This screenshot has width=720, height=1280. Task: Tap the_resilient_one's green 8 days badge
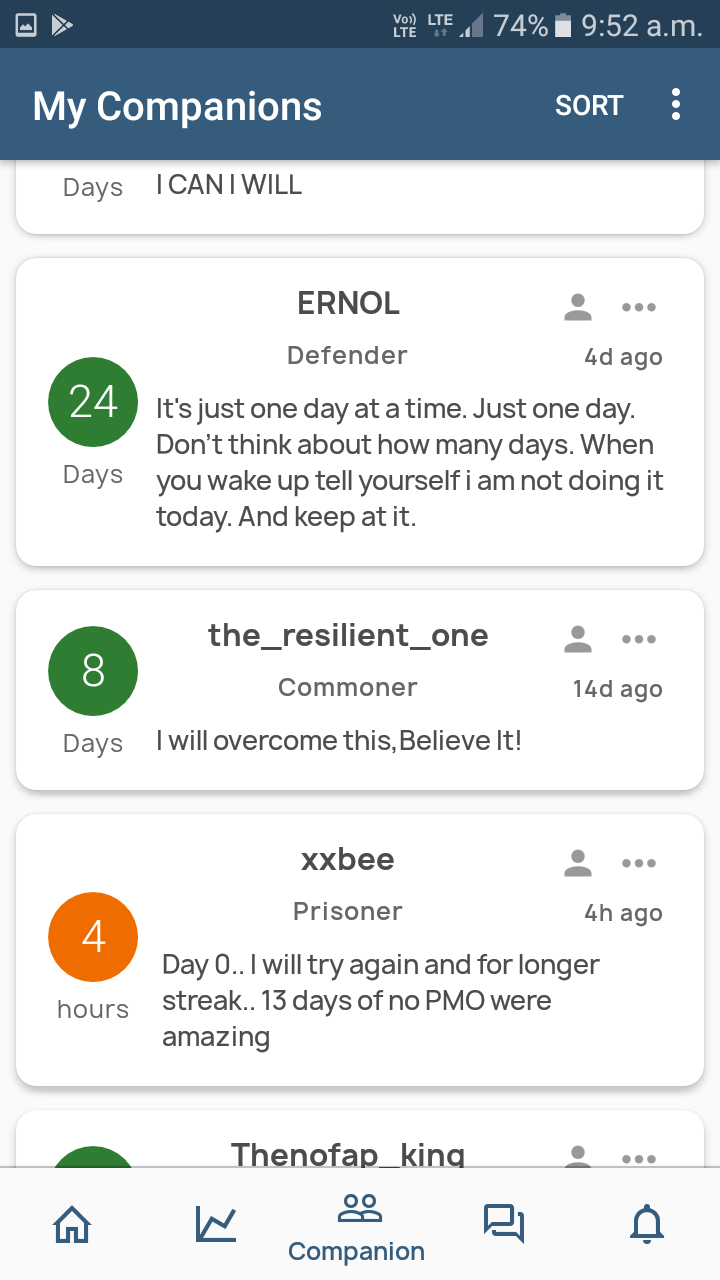point(93,671)
